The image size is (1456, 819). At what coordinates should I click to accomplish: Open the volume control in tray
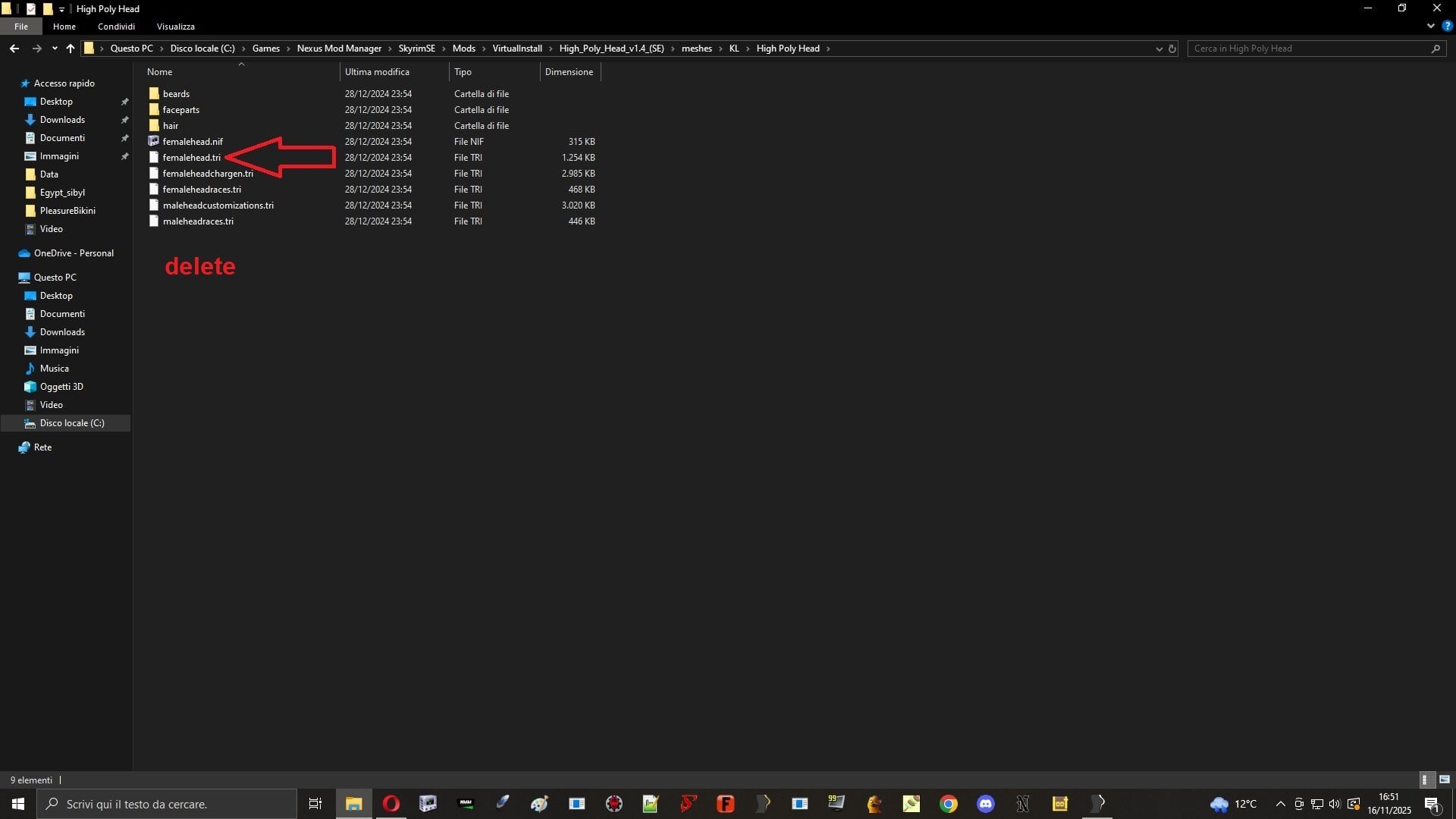(1335, 804)
